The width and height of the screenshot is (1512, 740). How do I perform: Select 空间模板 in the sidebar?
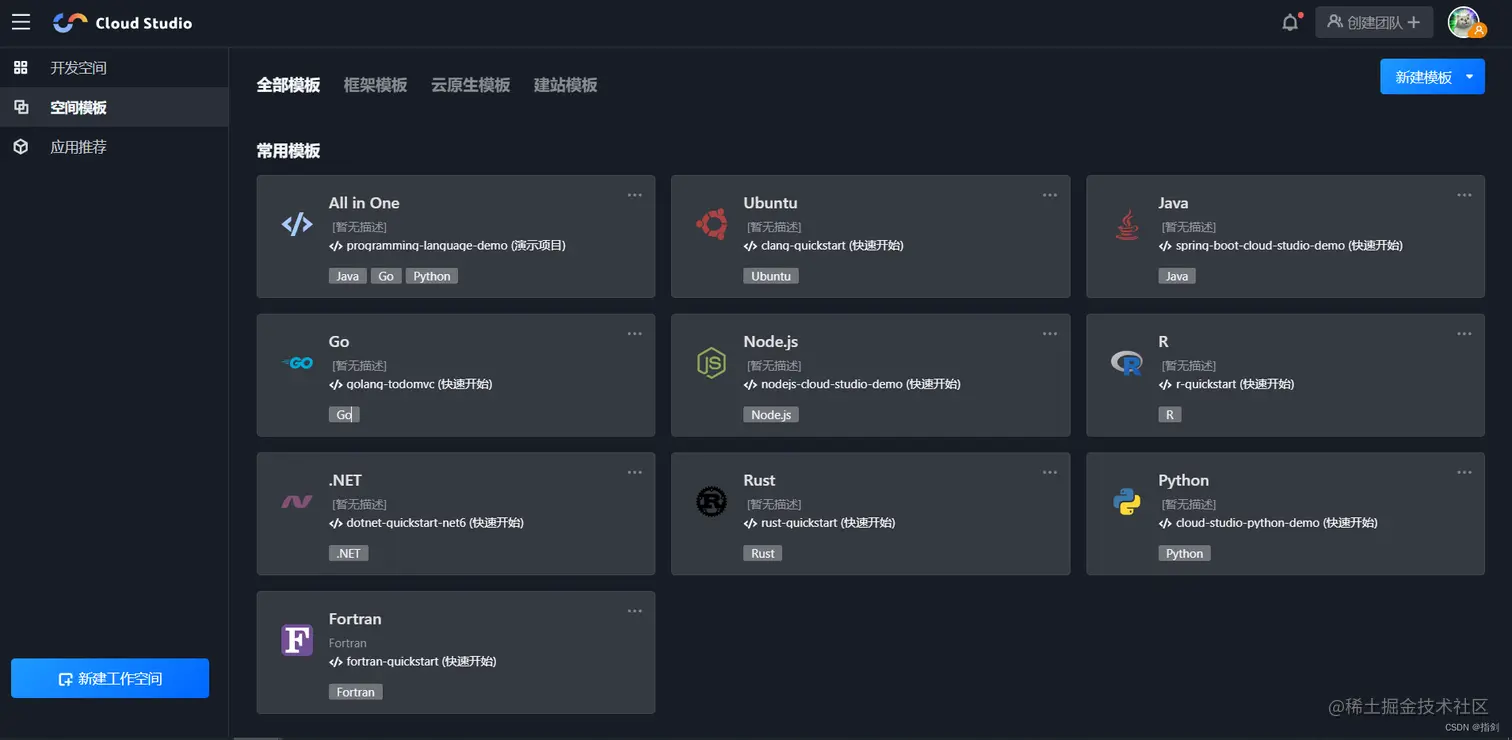coord(114,107)
